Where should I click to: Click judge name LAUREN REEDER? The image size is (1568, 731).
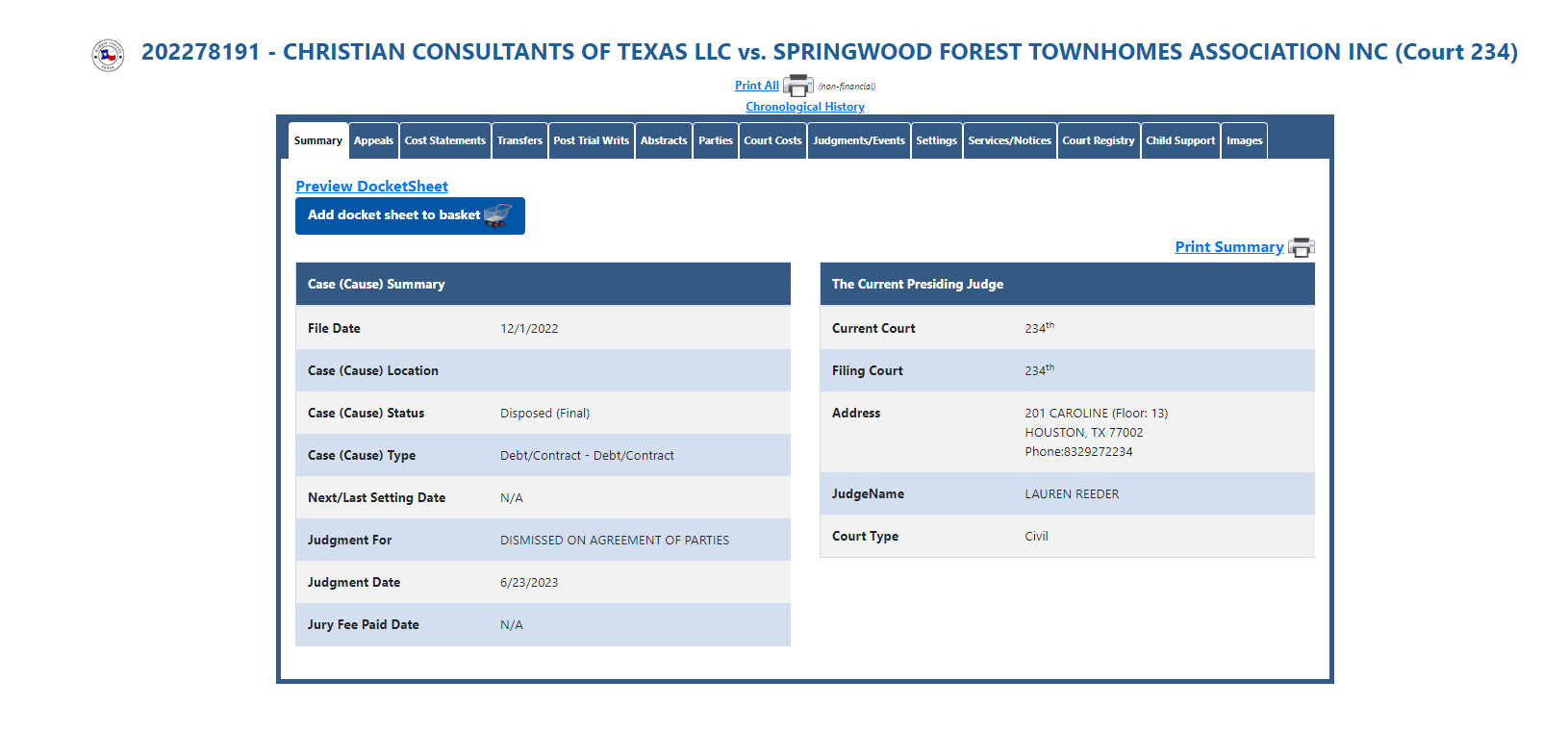[1072, 494]
